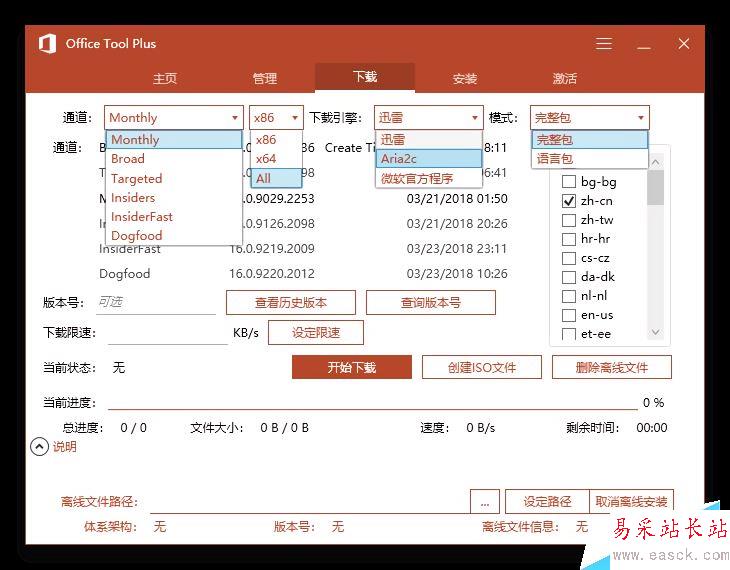The height and width of the screenshot is (570, 730).
Task: Open the 完整包 mode dropdown
Action: [589, 117]
